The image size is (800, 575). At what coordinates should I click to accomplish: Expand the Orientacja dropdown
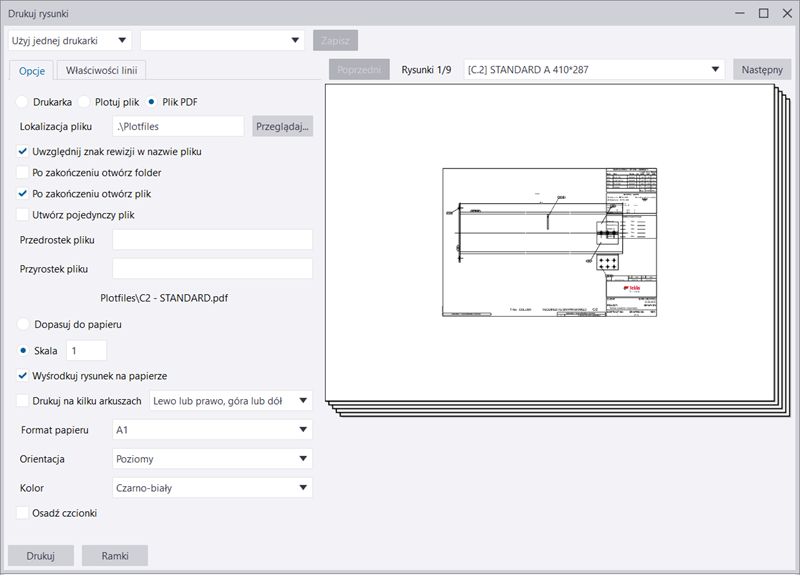212,459
